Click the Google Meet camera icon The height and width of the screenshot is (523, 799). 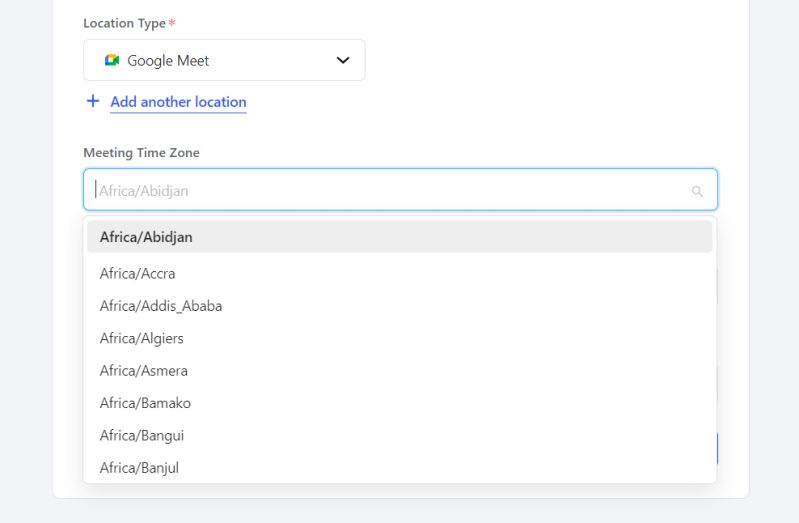pos(112,60)
